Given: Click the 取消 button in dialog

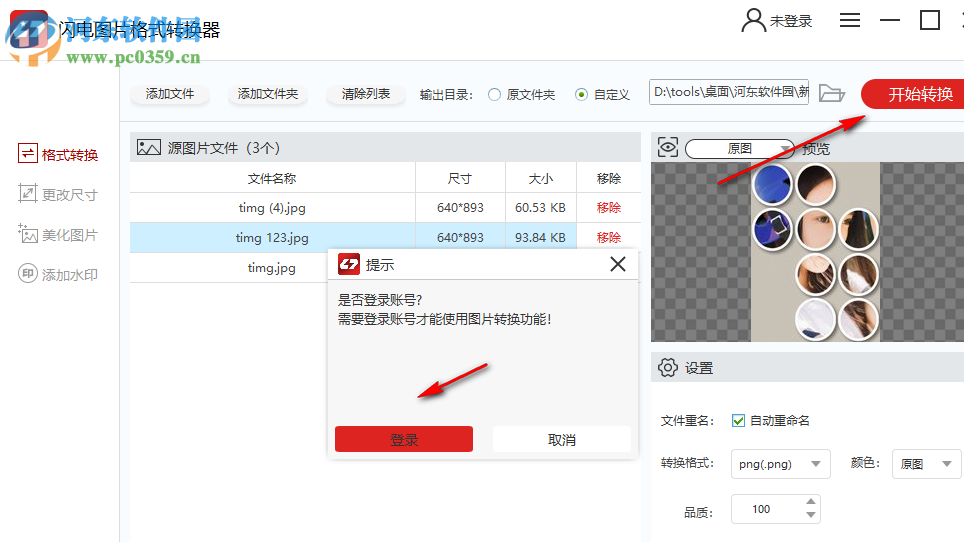Looking at the screenshot, I should [562, 439].
